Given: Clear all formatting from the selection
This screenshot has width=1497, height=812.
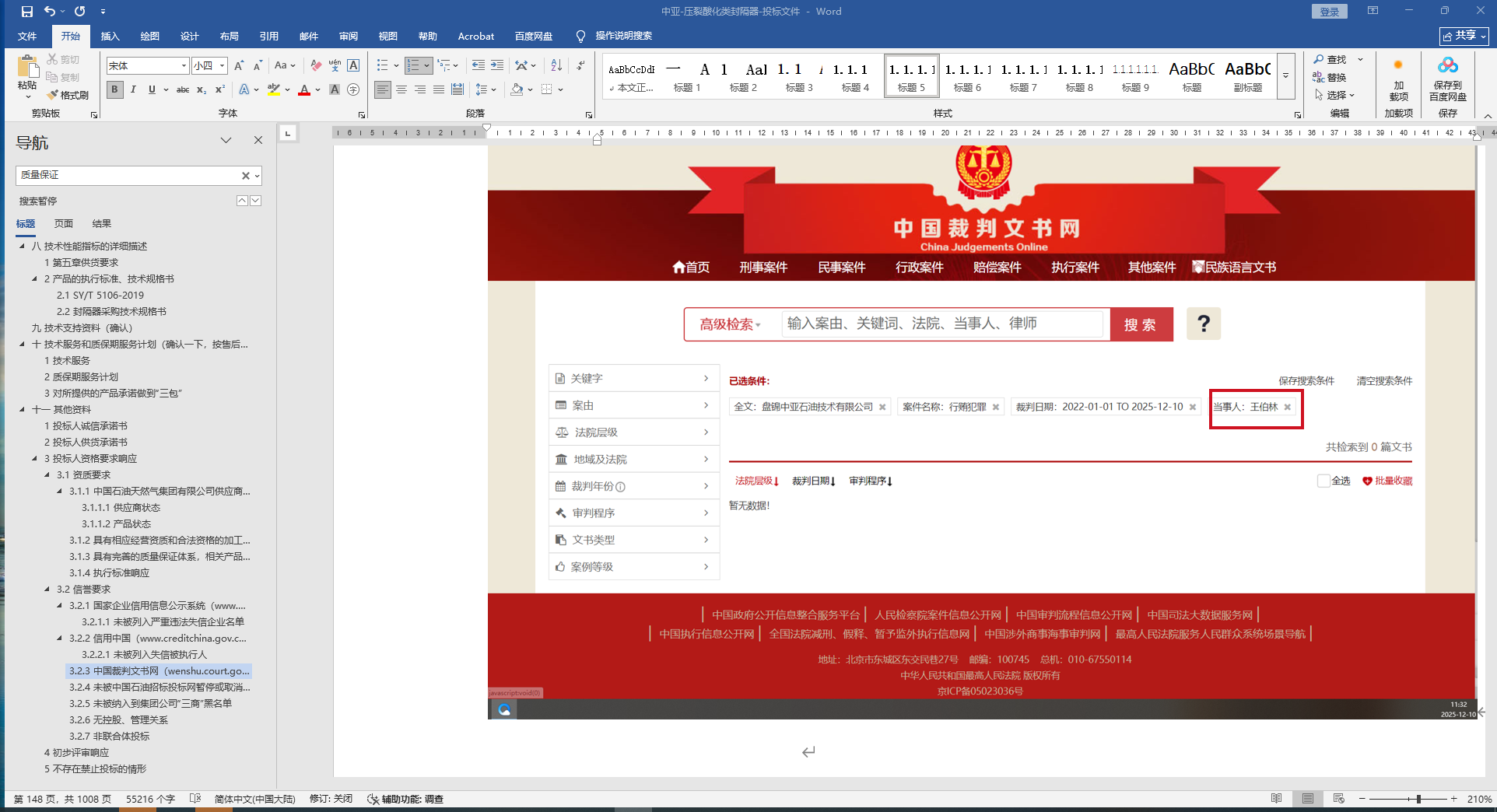Looking at the screenshot, I should [x=316, y=66].
